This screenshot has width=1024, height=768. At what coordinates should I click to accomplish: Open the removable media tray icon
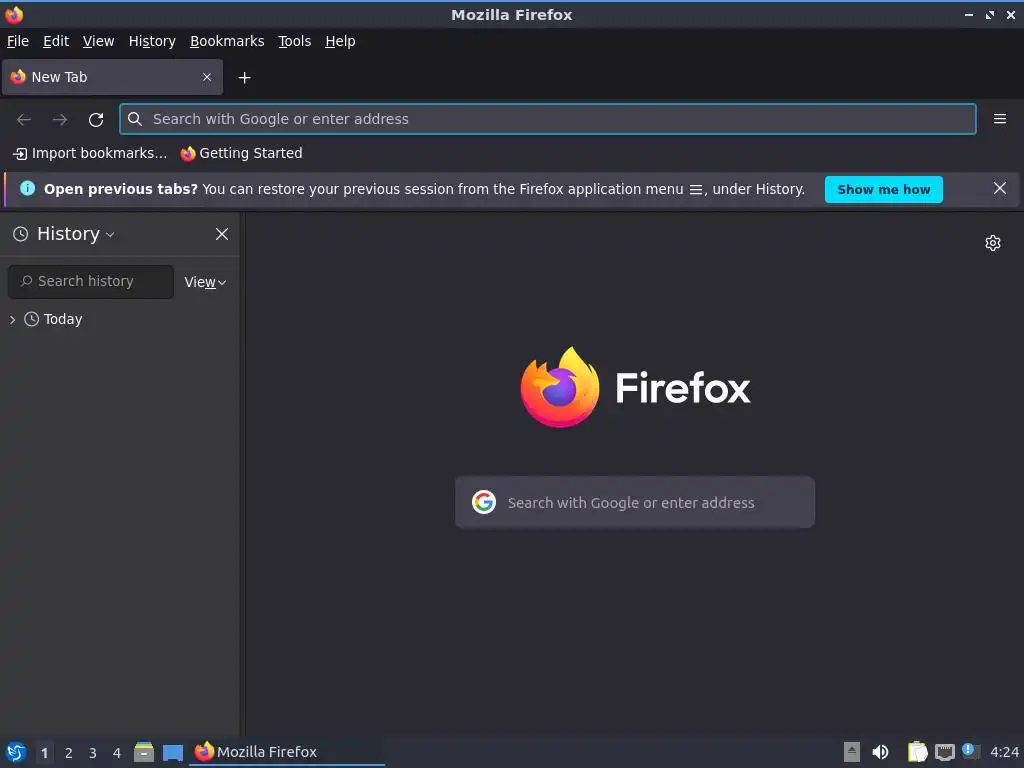click(852, 752)
